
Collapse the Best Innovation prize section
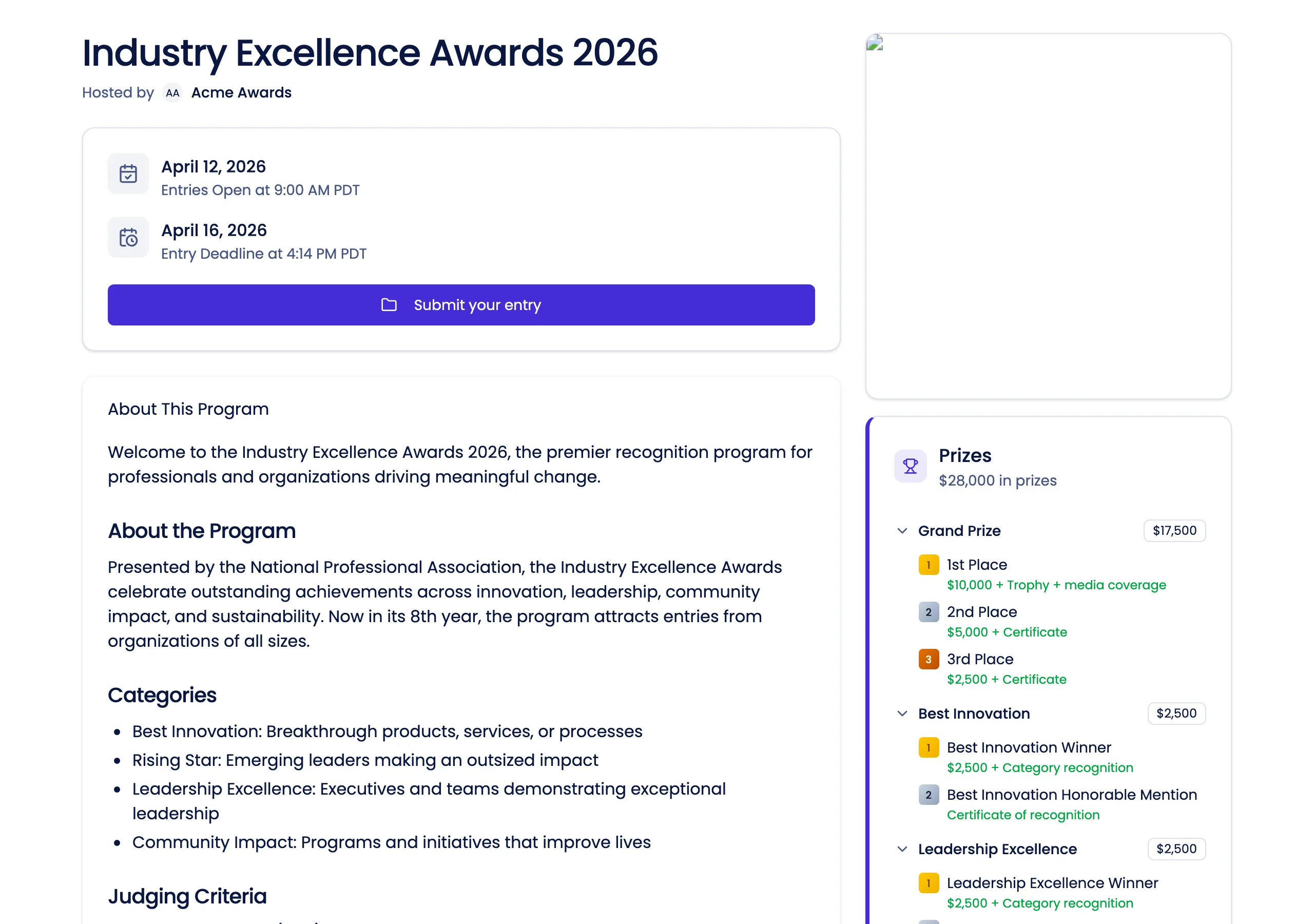(902, 714)
